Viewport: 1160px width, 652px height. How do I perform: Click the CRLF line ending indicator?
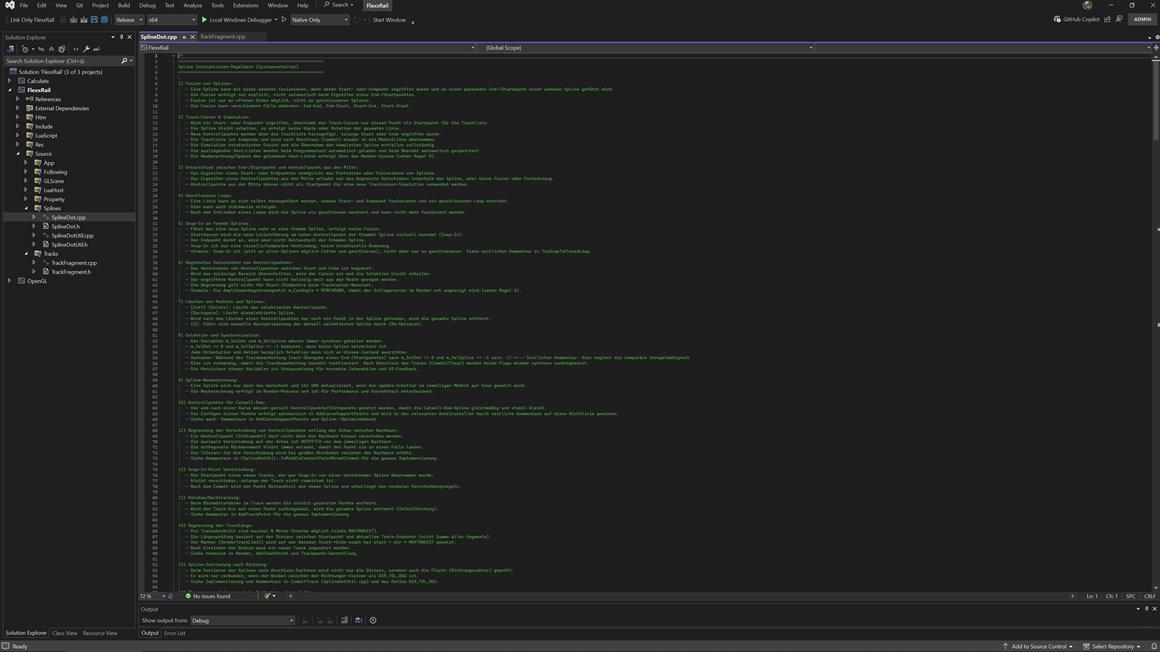click(1149, 596)
